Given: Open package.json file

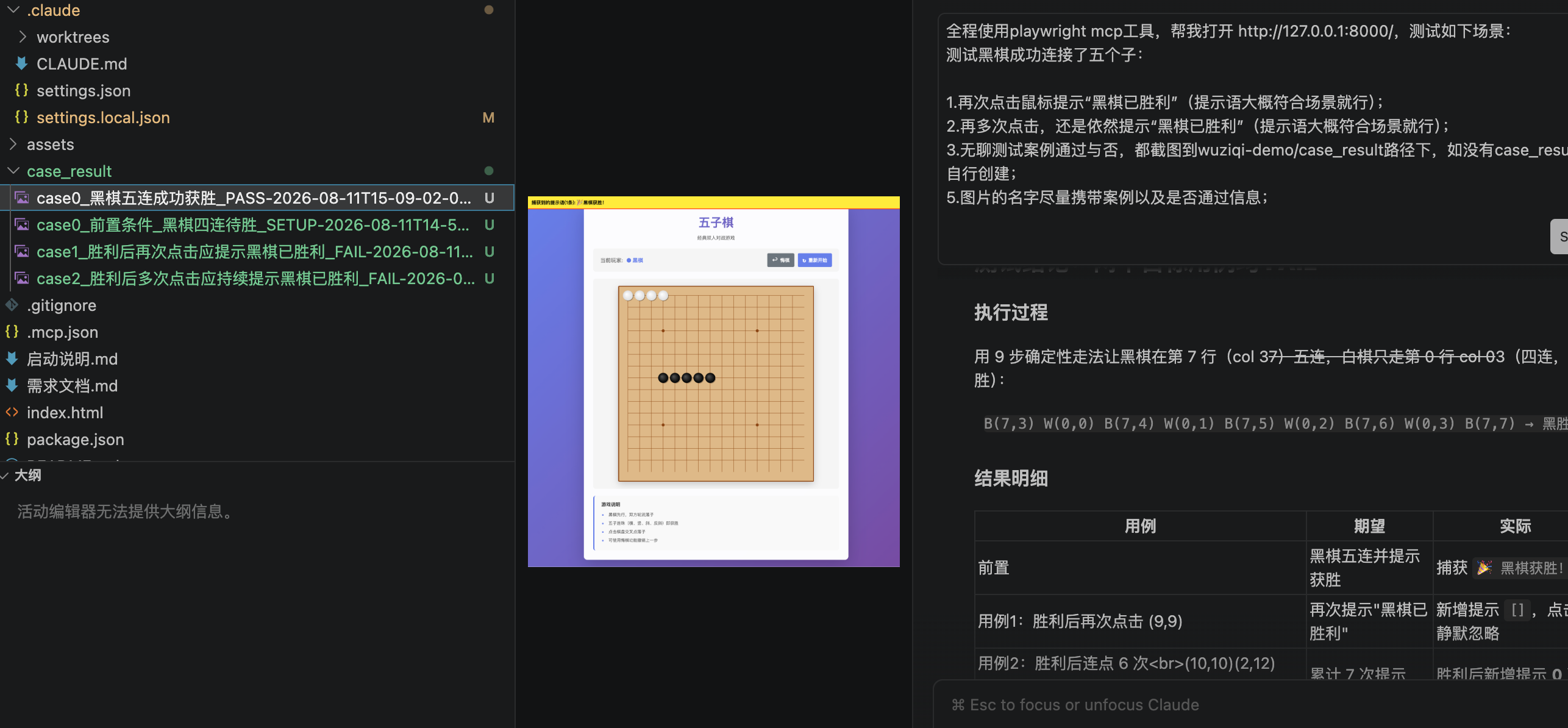Looking at the screenshot, I should [x=75, y=440].
